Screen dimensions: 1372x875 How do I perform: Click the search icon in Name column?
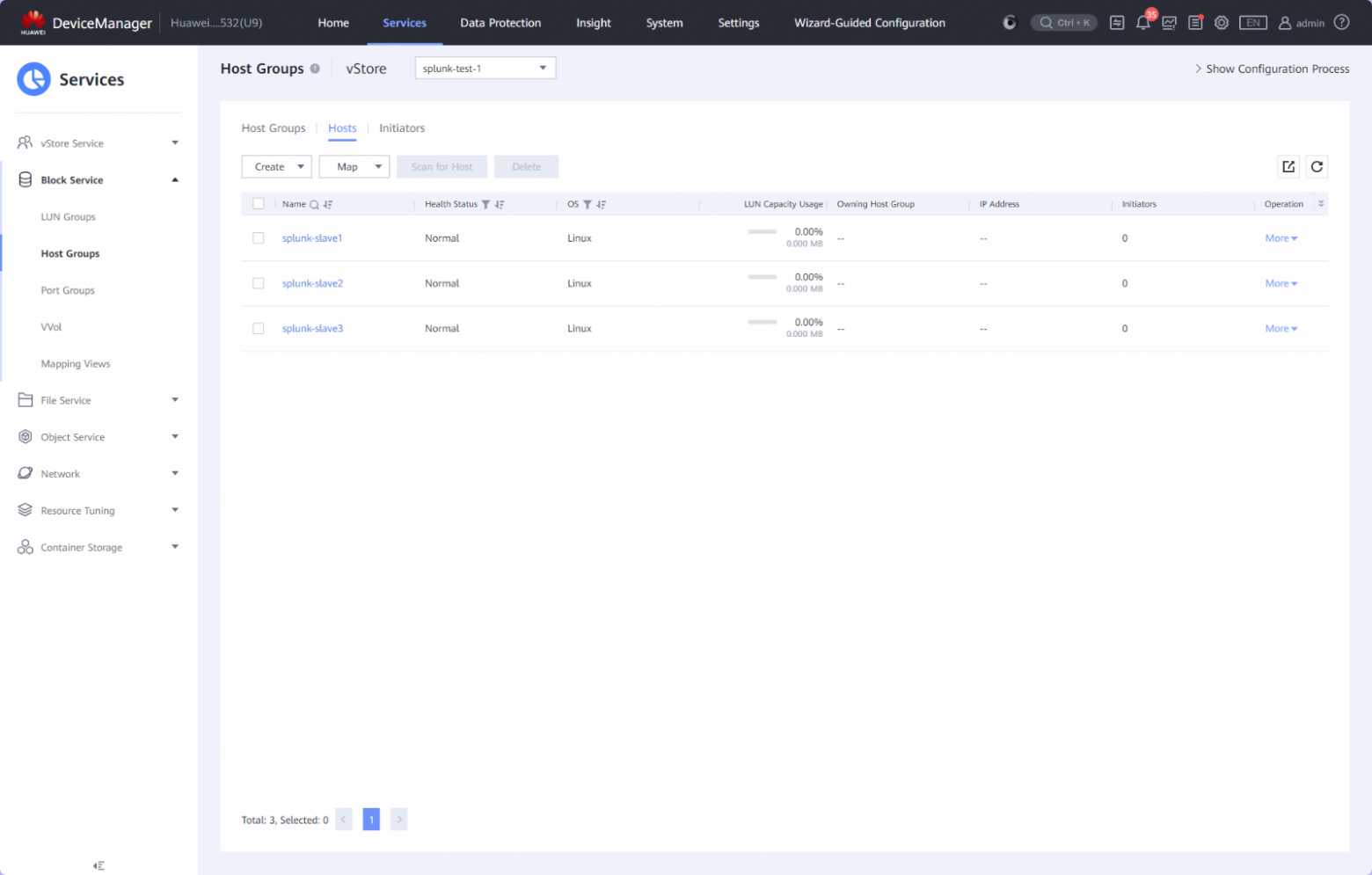point(314,205)
